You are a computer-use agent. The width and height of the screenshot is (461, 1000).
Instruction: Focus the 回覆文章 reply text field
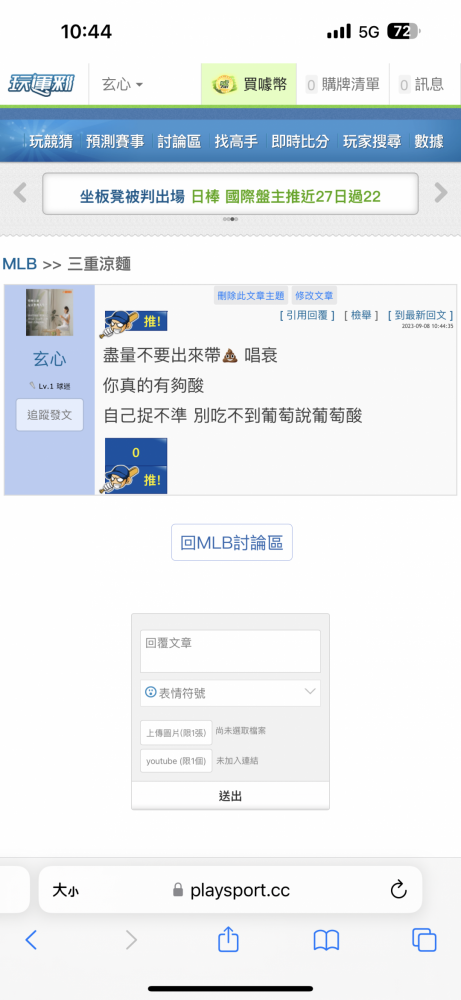[230, 651]
